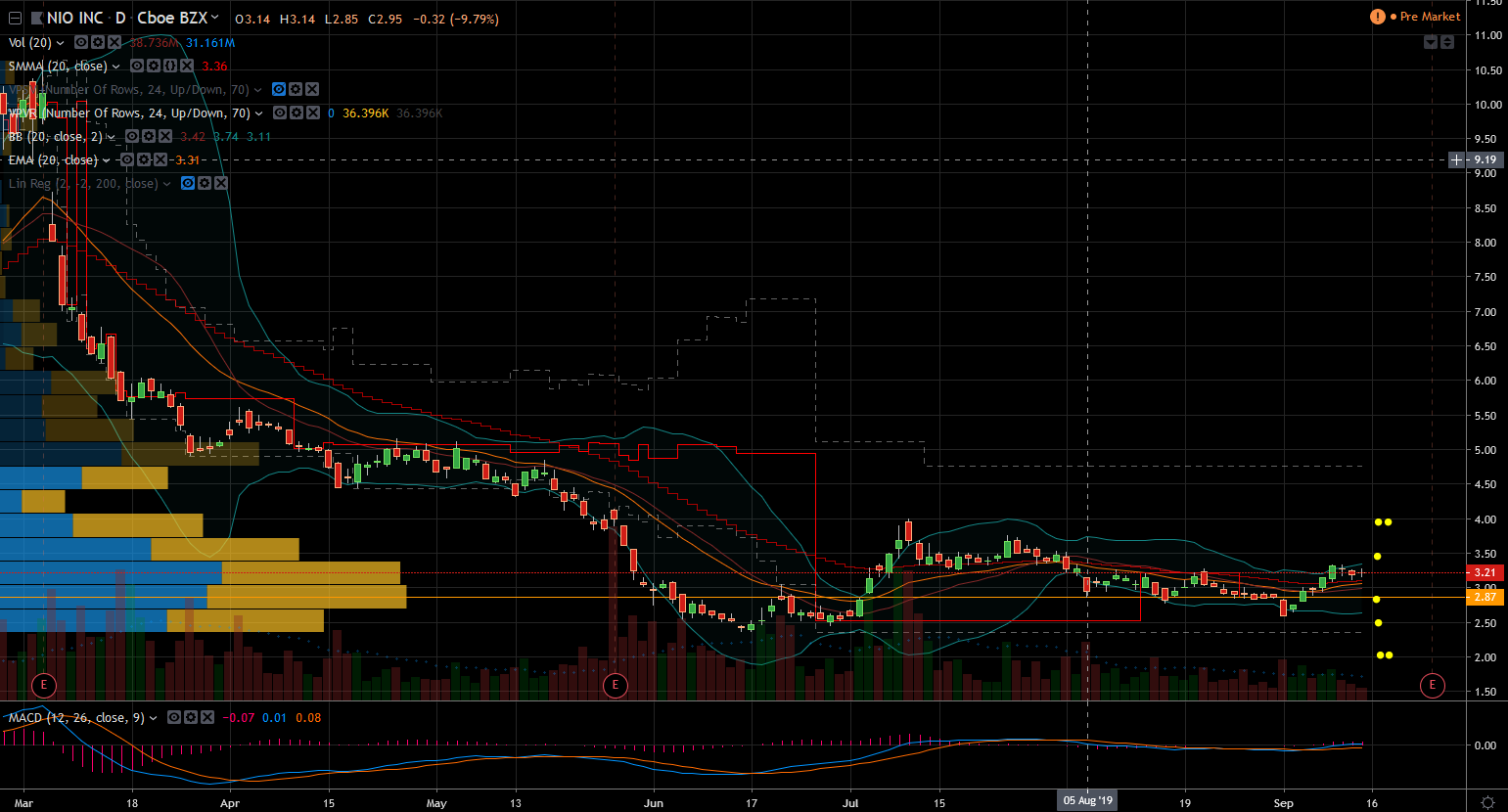
Task: Show the hidden Lin Reg indicator
Action: click(188, 184)
